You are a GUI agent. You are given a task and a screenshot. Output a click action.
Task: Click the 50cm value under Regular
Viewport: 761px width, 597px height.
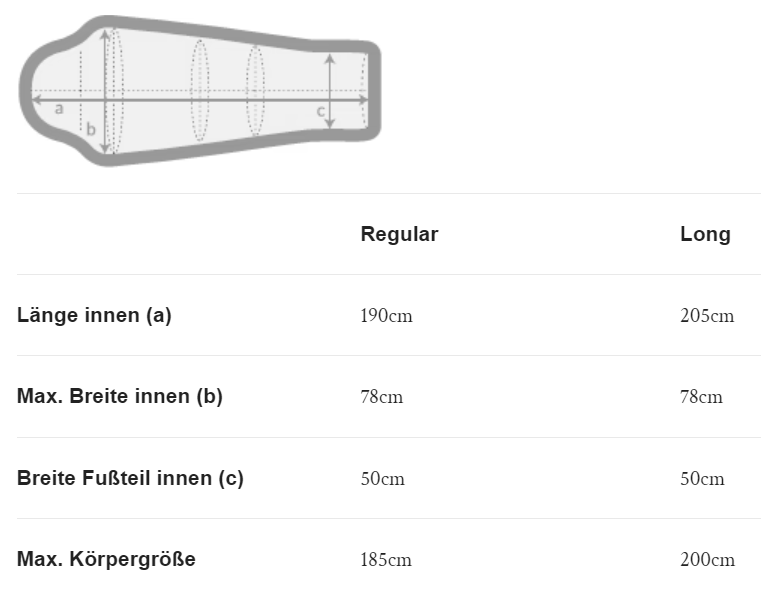(382, 478)
